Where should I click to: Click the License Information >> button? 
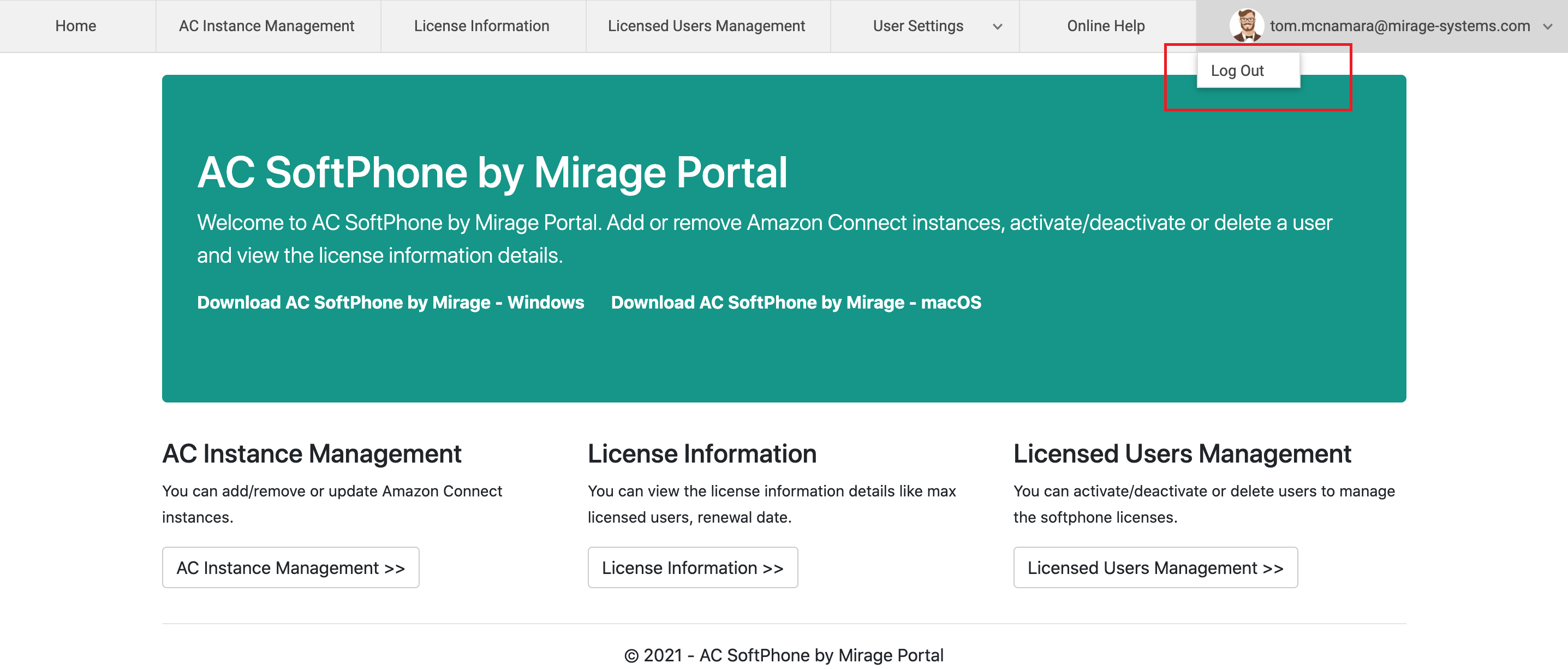coord(692,567)
